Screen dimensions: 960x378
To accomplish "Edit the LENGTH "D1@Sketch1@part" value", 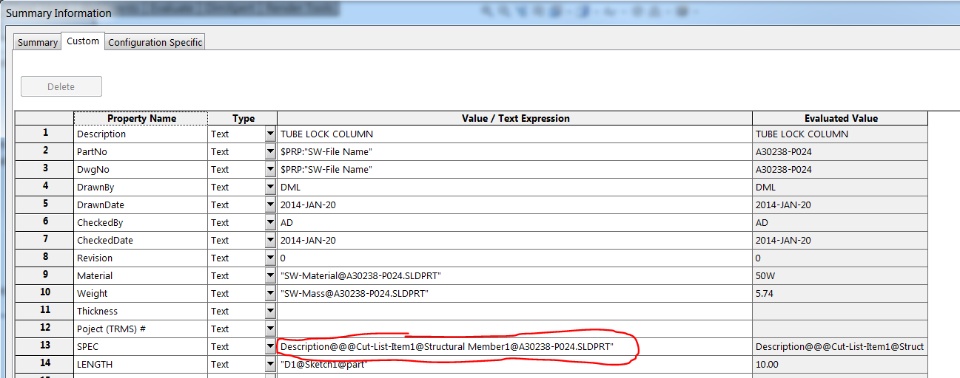I will click(515, 365).
